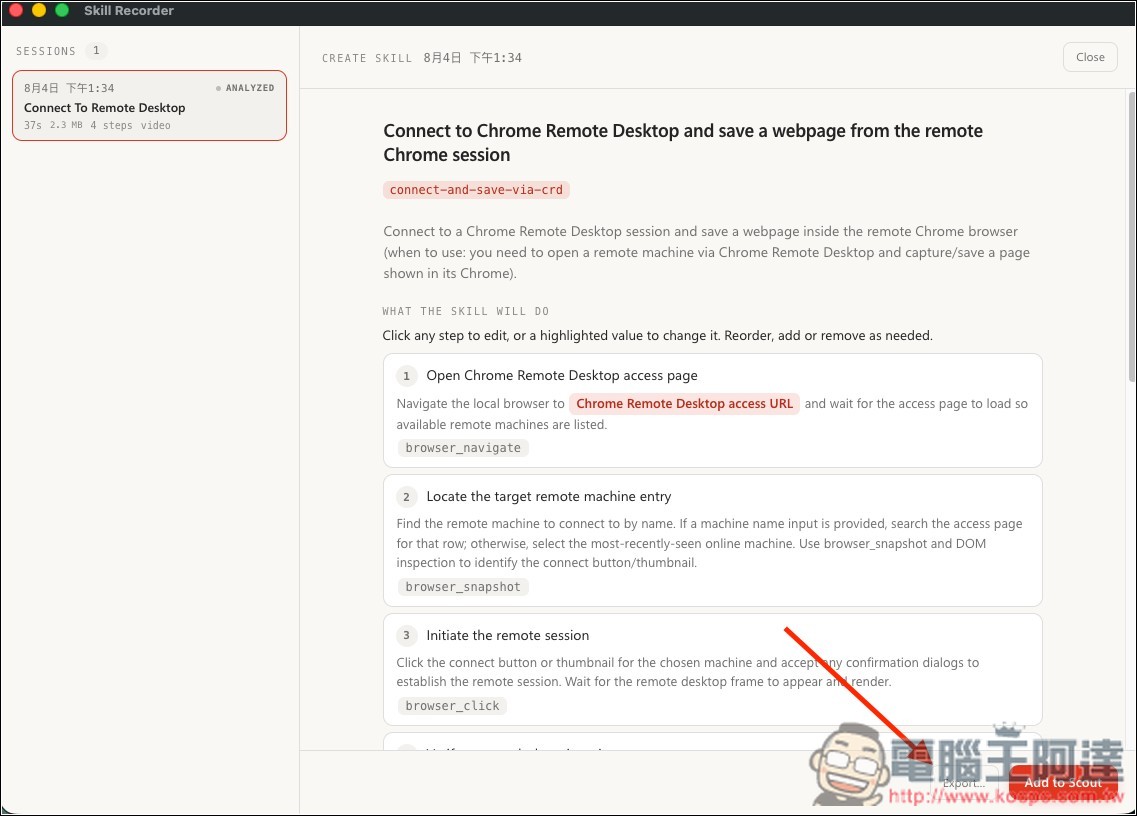Click the vertical scrollbar of the skill panel
This screenshot has height=816, width=1137.
(1132, 236)
